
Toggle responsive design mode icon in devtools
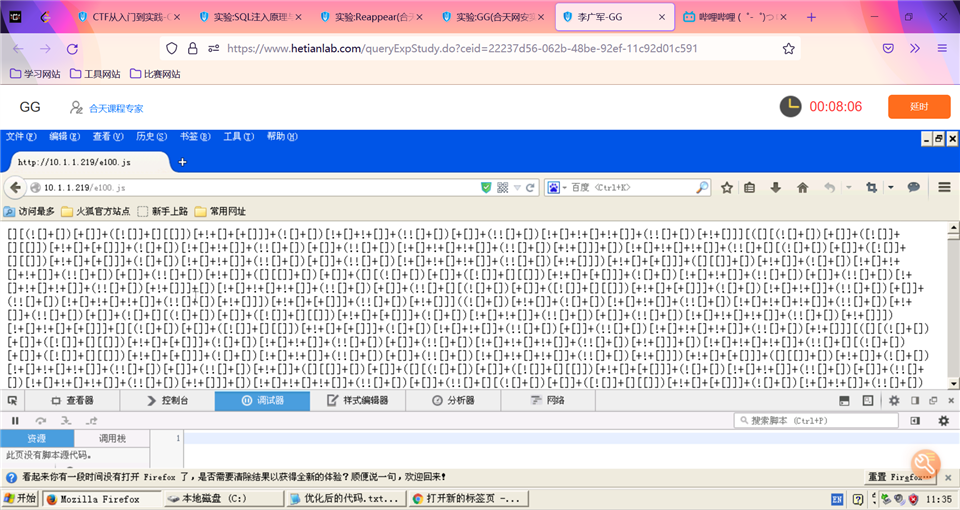tap(868, 400)
